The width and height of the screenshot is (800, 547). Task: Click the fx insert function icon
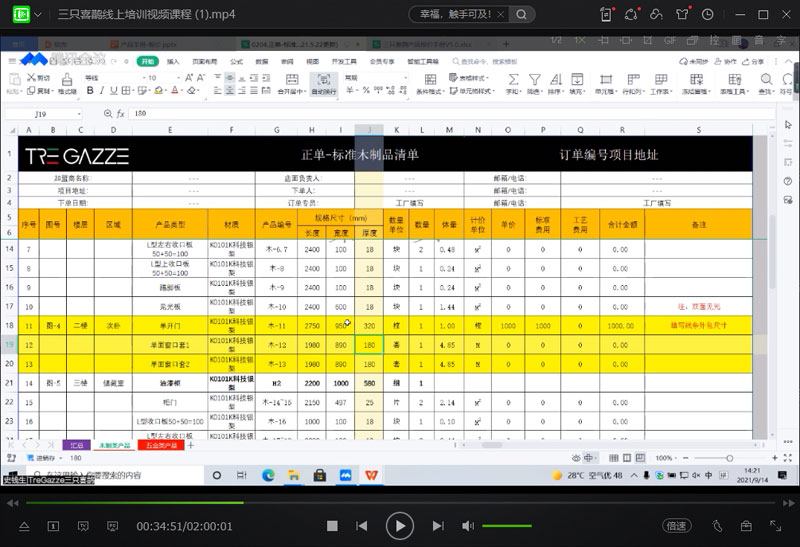point(120,114)
